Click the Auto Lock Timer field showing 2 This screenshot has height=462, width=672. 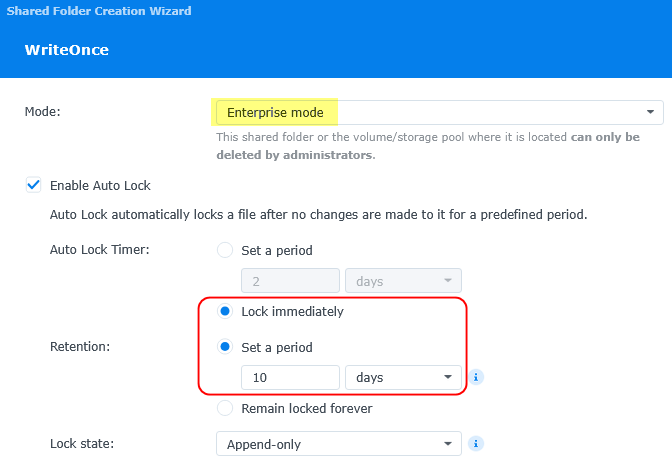point(290,281)
